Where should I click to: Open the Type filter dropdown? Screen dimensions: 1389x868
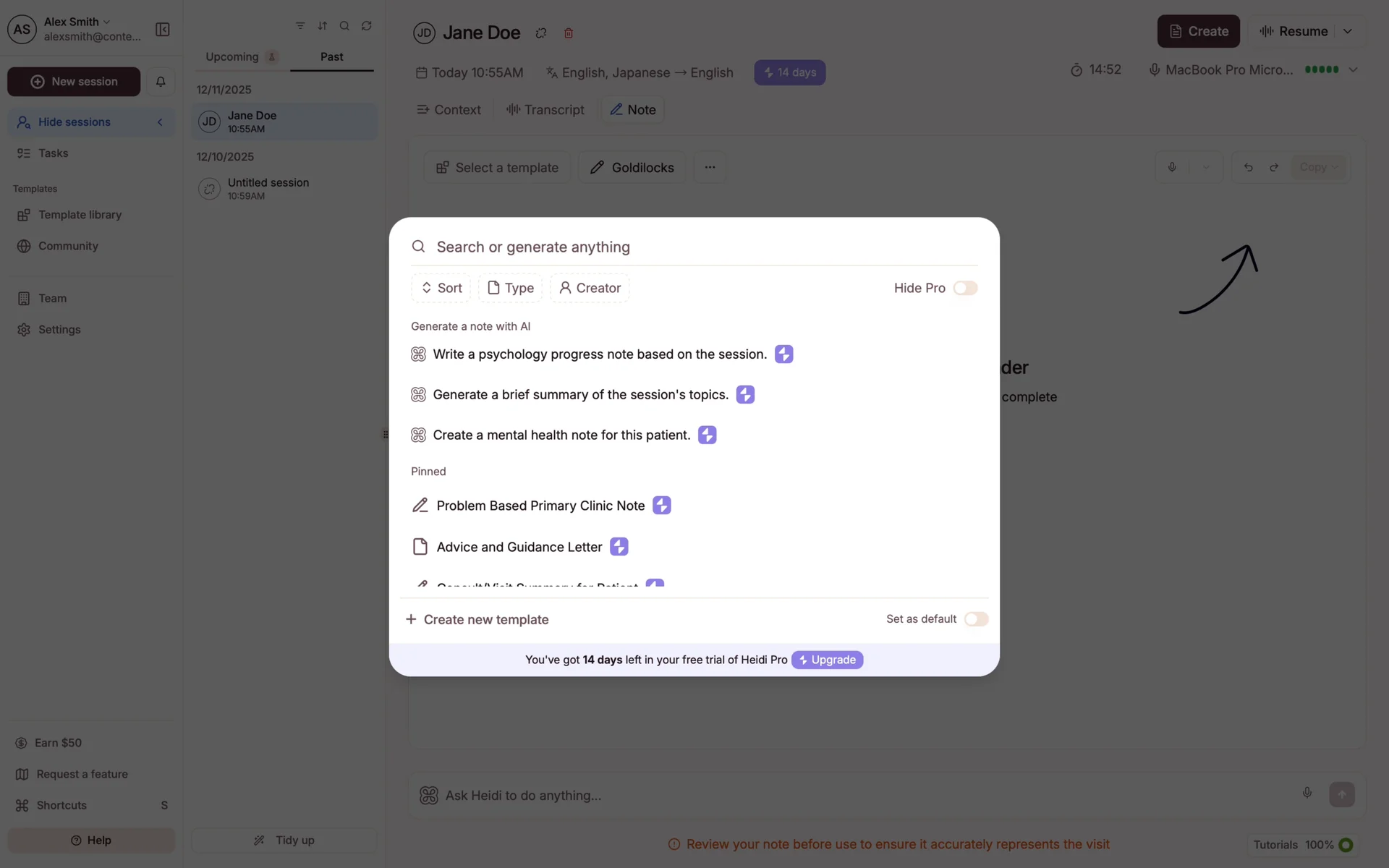point(511,288)
